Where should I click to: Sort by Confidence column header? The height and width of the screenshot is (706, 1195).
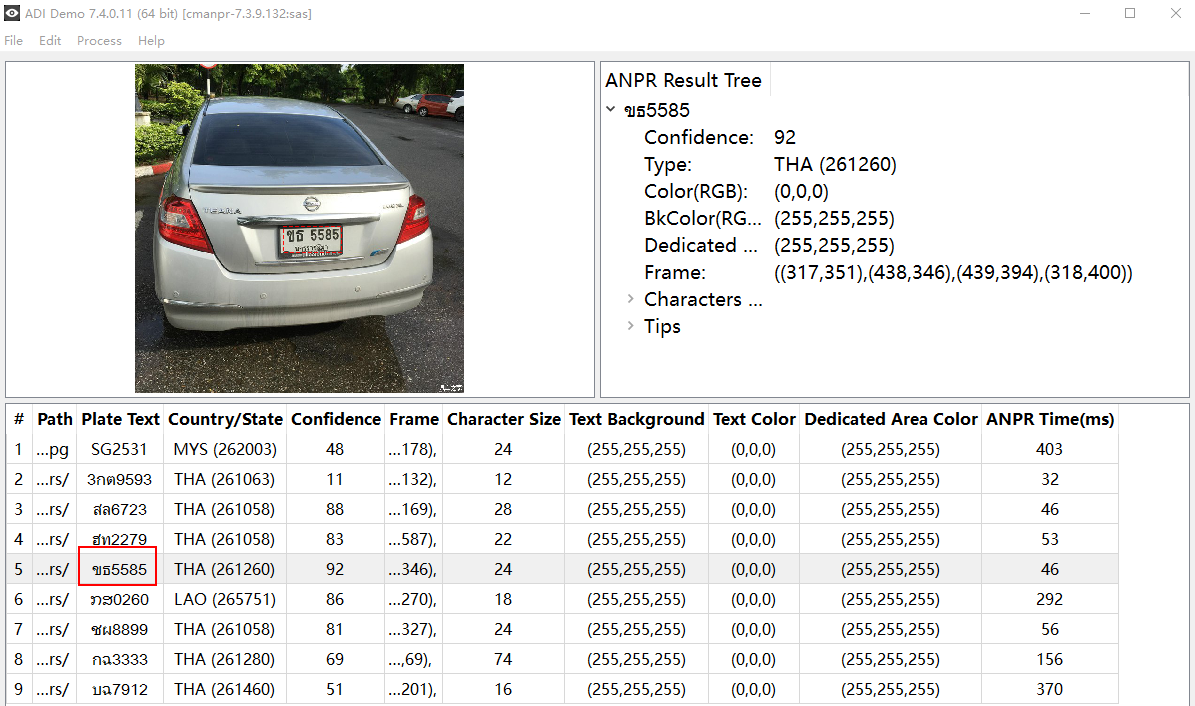(x=336, y=419)
